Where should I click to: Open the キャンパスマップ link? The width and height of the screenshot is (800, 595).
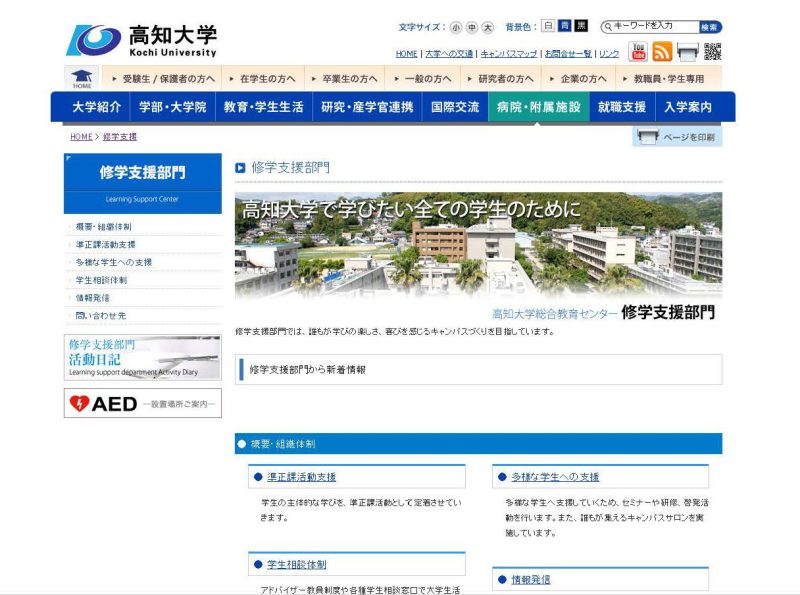511,52
